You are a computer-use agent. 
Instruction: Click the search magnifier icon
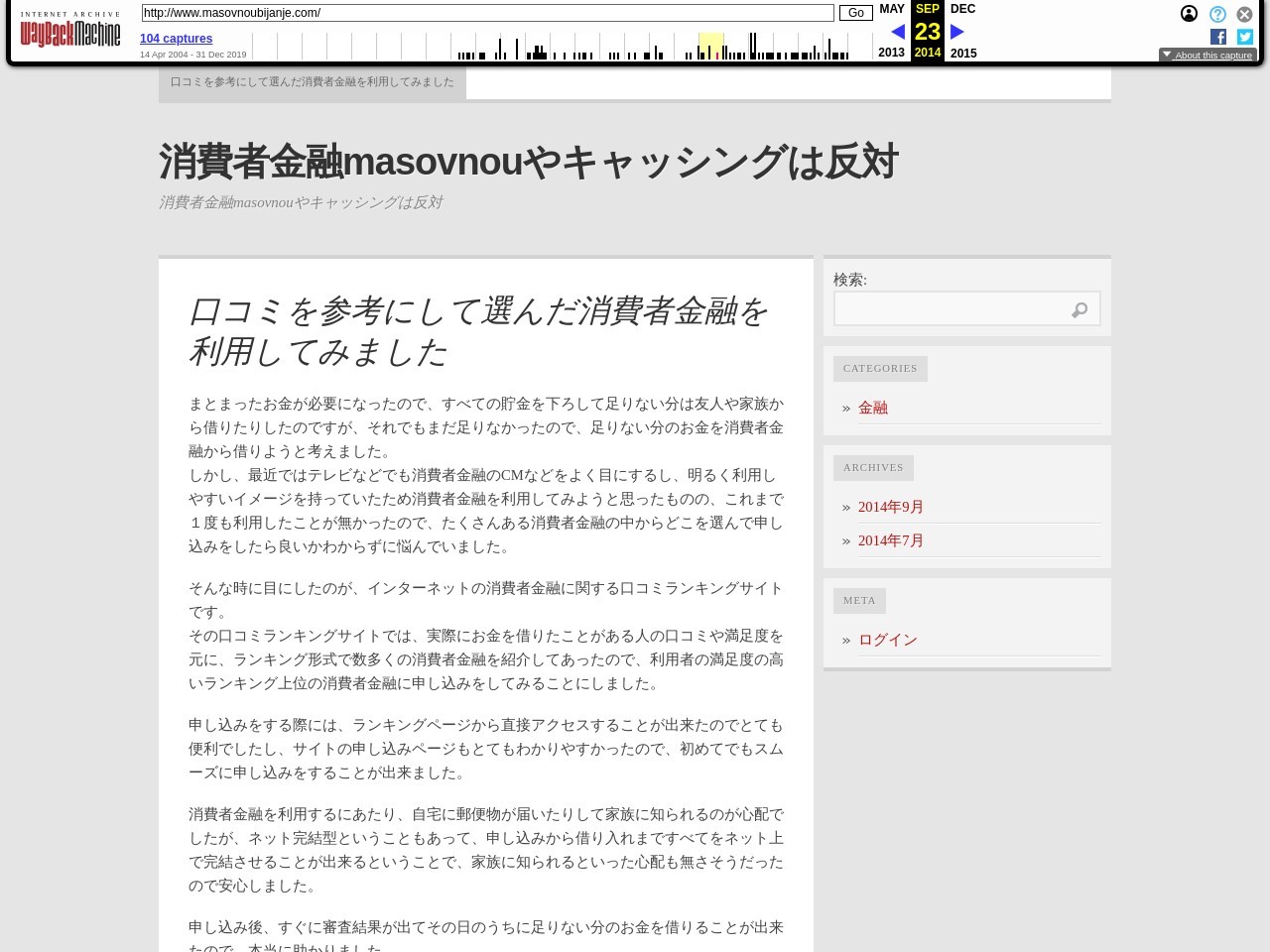click(x=1079, y=309)
